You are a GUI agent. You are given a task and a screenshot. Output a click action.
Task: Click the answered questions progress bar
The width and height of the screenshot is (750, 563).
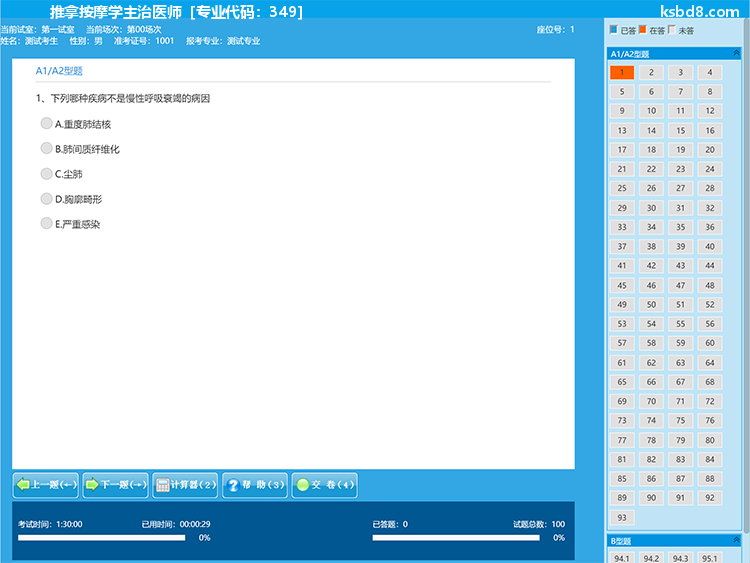coord(456,538)
